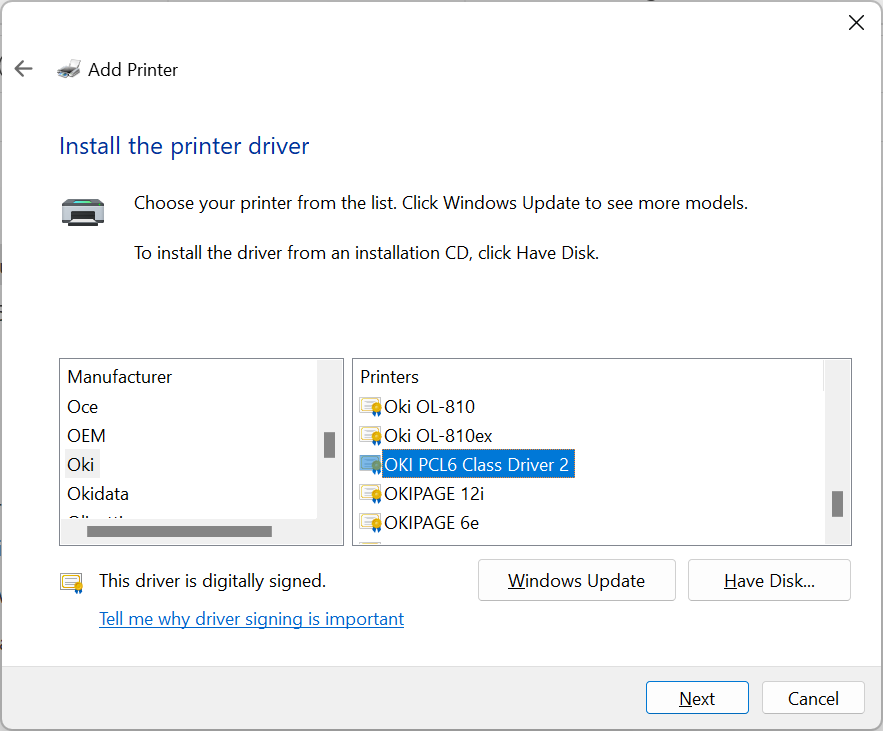Select OEM manufacturer
Screen dimensions: 883x731
pyautogui.click(x=86, y=435)
